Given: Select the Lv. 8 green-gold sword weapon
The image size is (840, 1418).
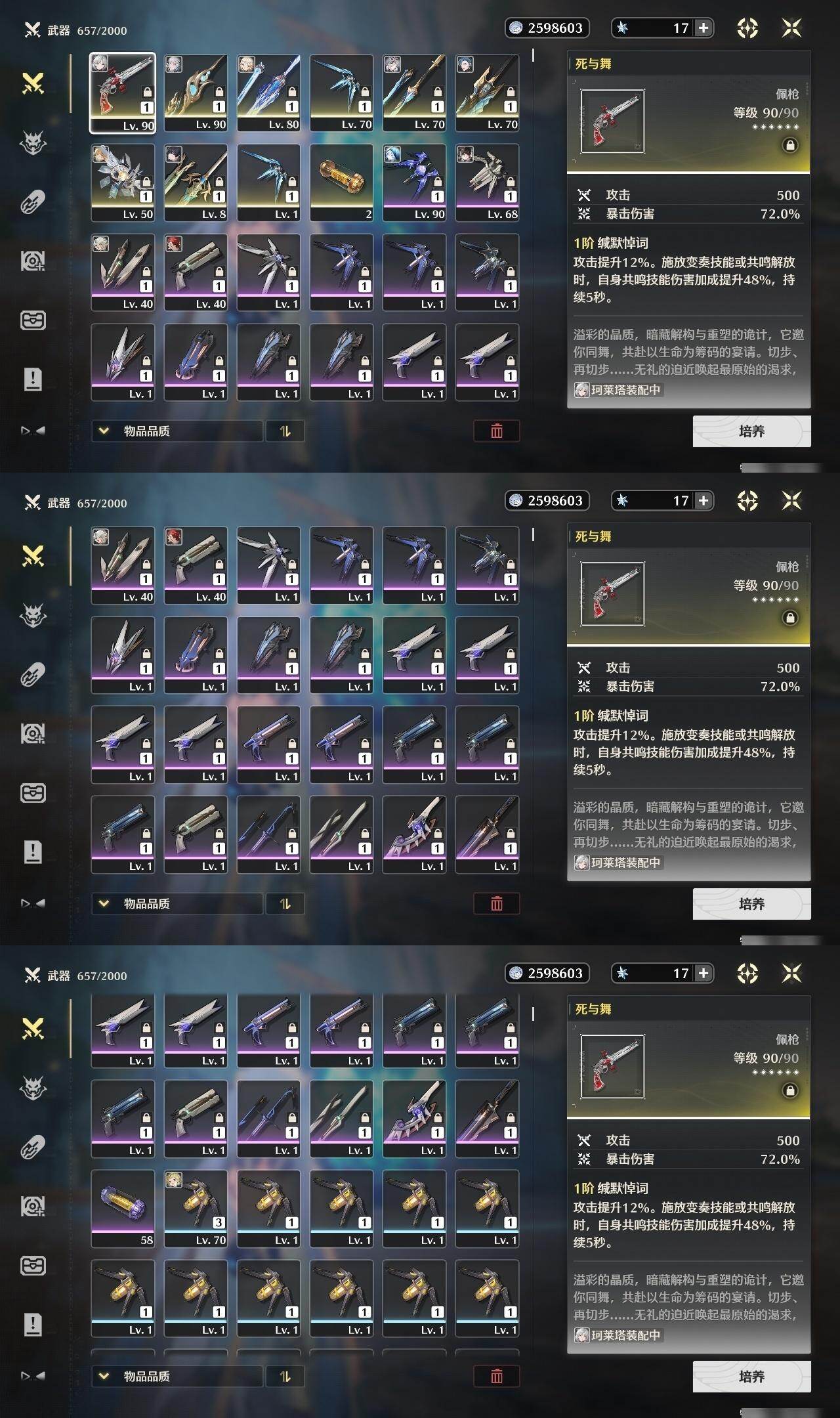Looking at the screenshot, I should click(196, 183).
